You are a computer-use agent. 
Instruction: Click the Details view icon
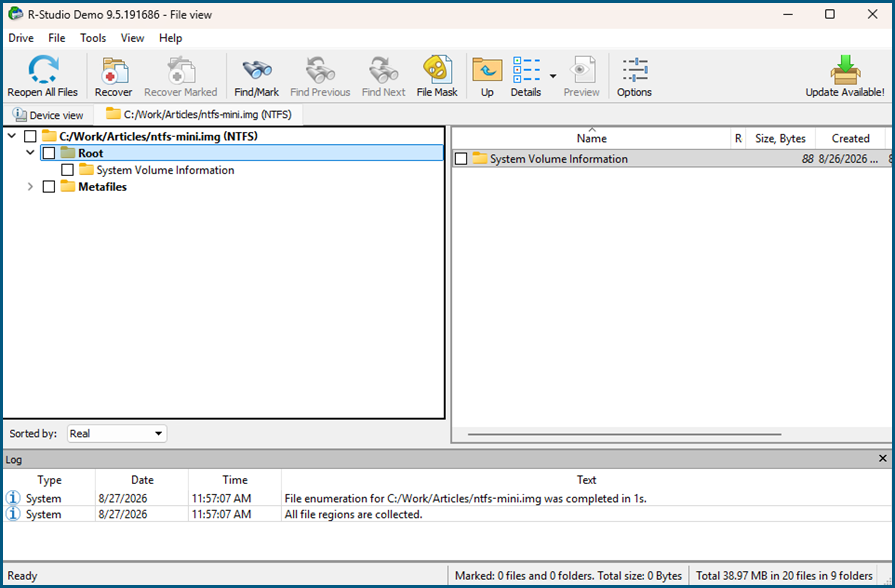point(526,70)
